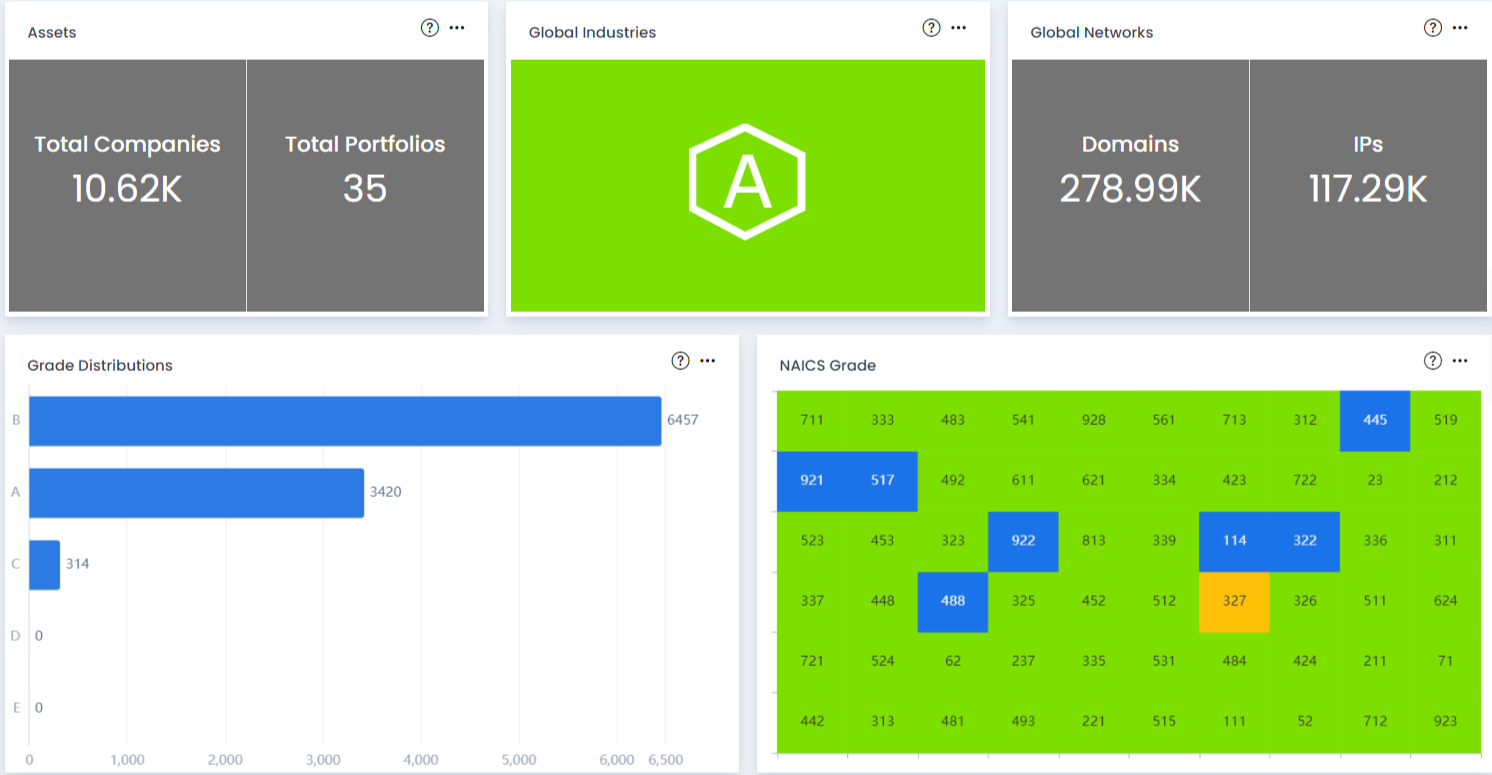The height and width of the screenshot is (775, 1492).
Task: Click the IPs count tile
Action: click(1367, 186)
